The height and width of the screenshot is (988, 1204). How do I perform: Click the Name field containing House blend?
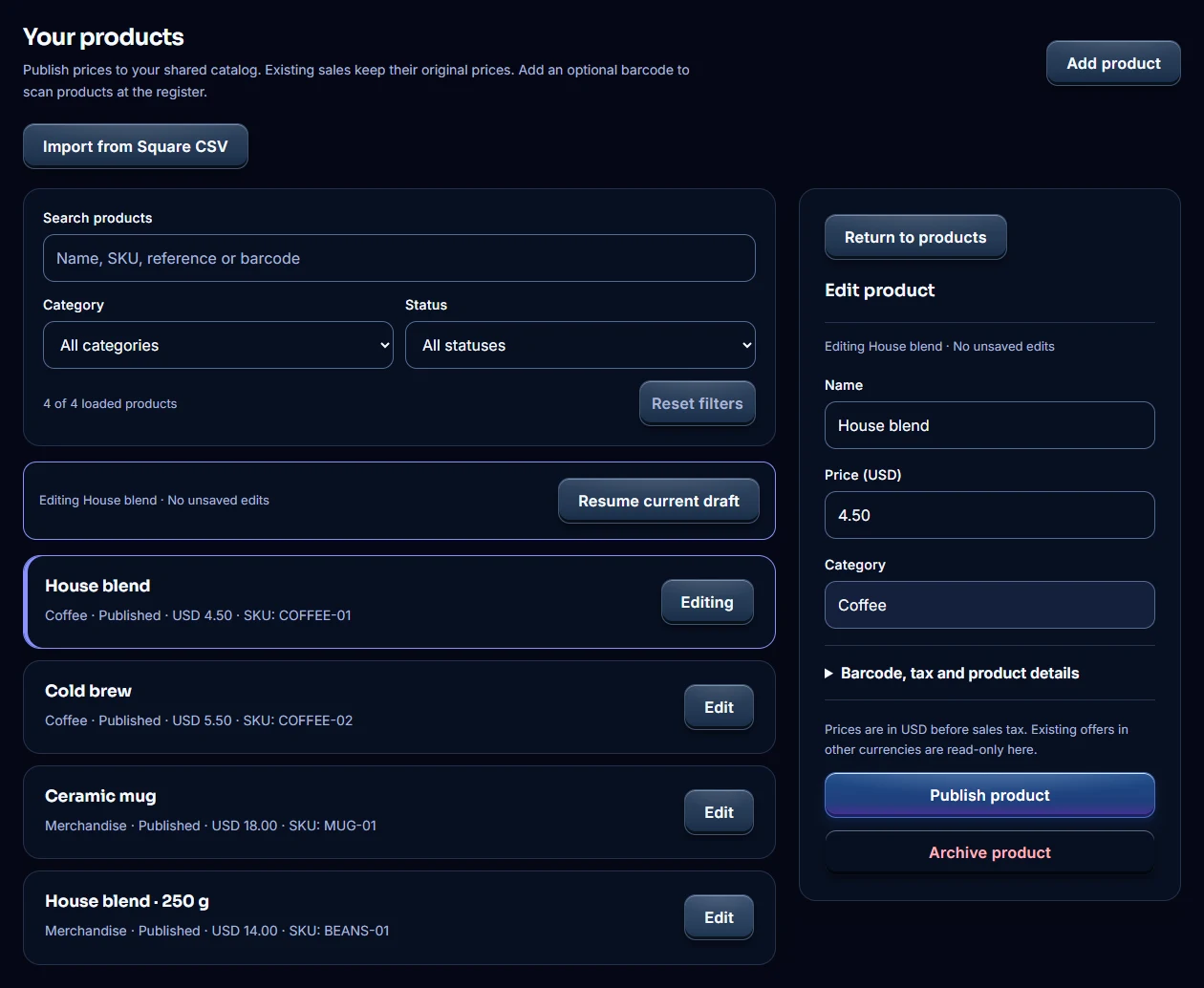[990, 425]
